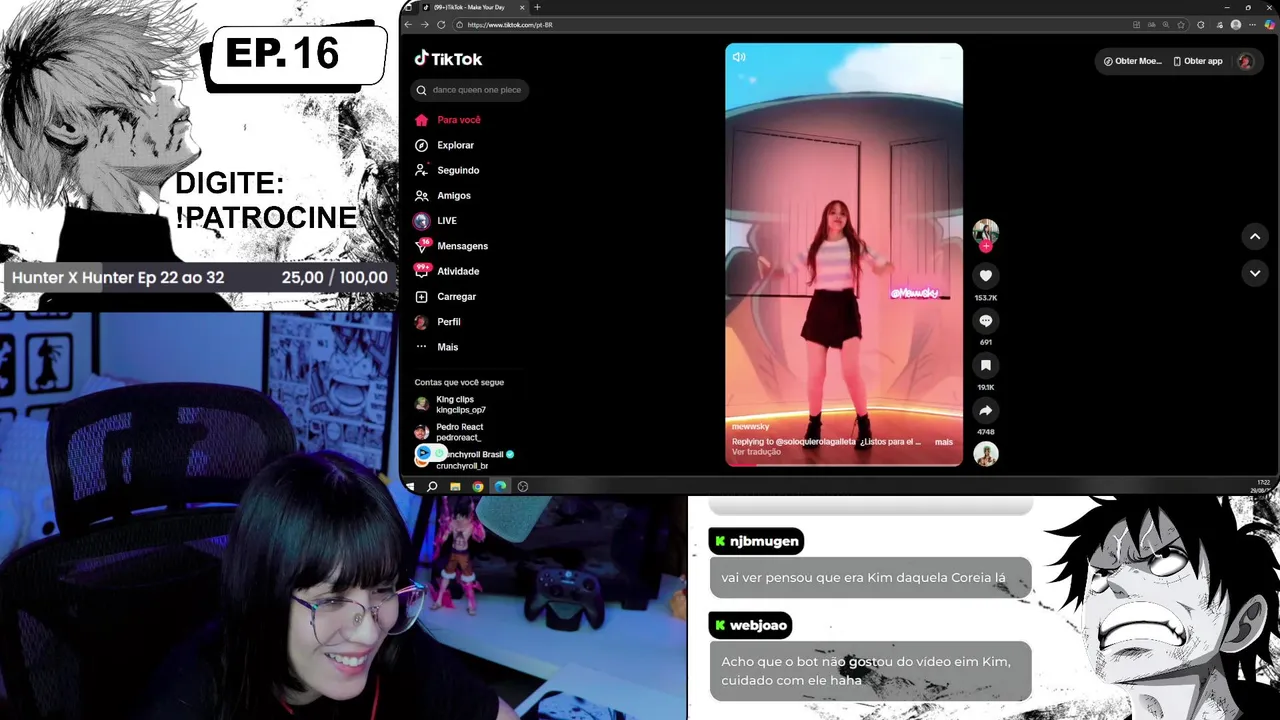Save video with bookmark icon
The image size is (1280, 720).
tap(985, 366)
